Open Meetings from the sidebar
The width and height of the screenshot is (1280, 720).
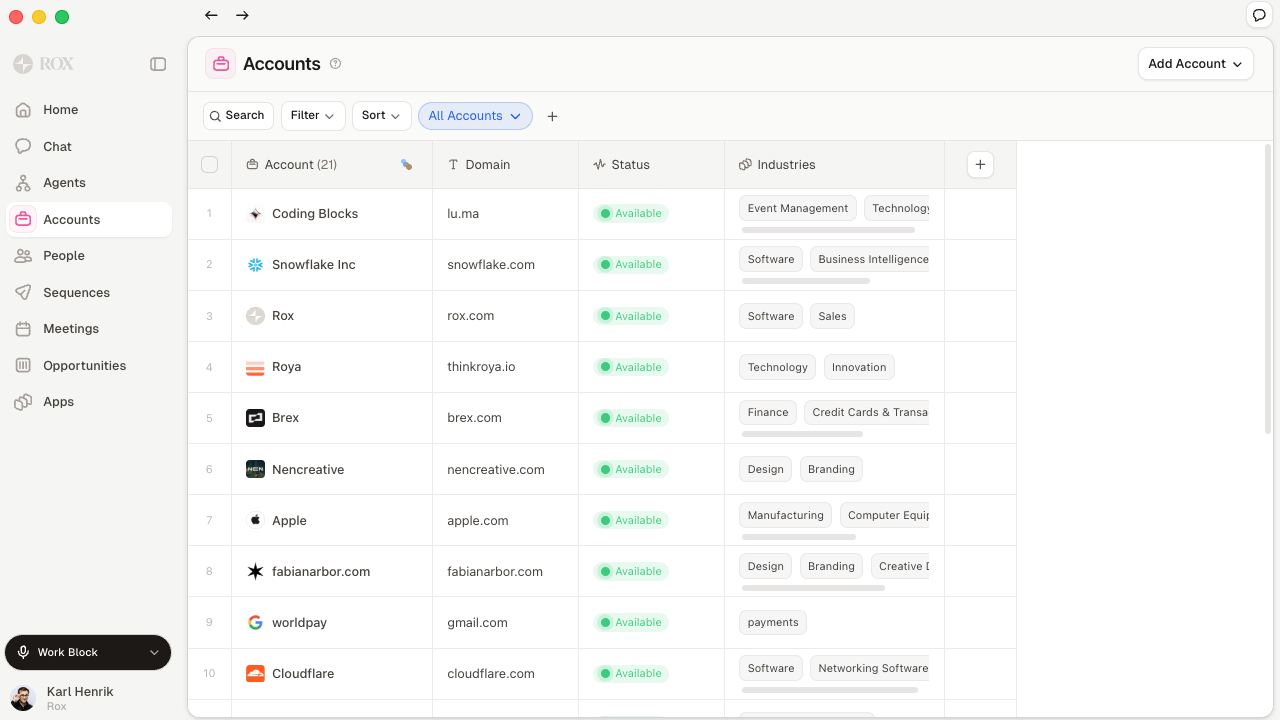coord(89,329)
